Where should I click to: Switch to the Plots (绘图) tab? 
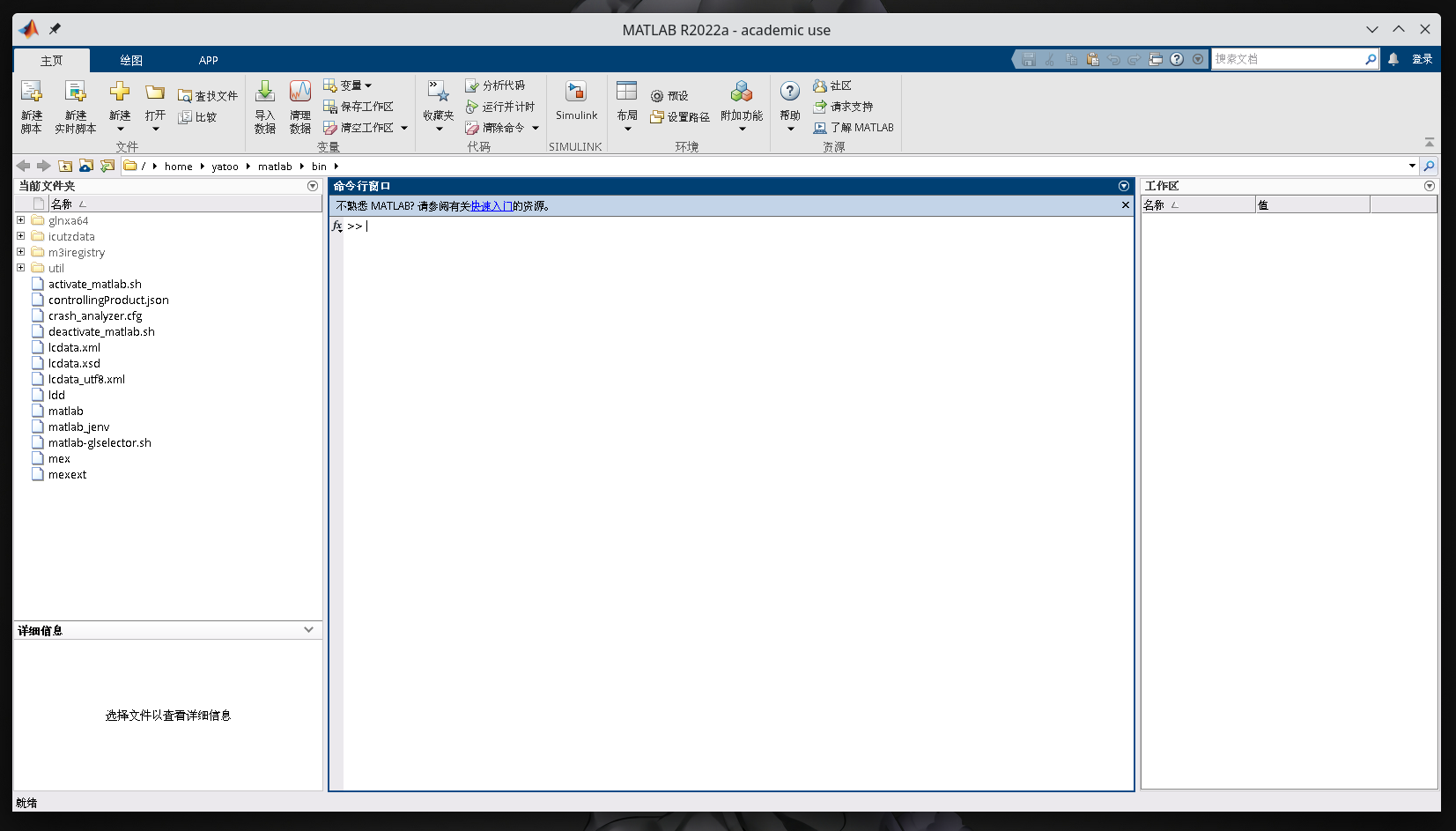click(x=131, y=61)
